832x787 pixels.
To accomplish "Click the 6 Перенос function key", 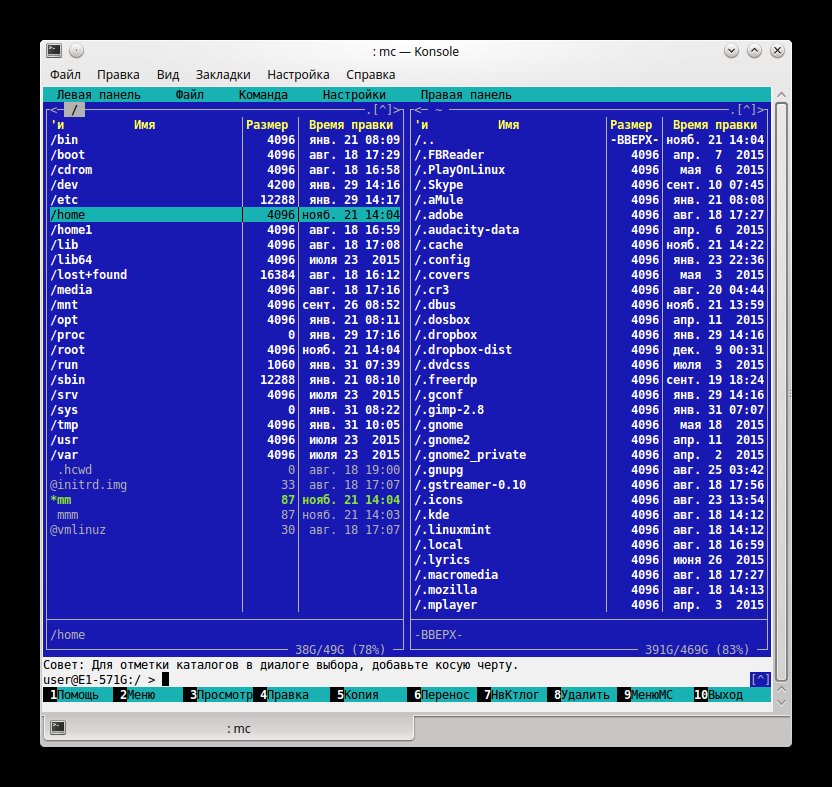I will click(x=441, y=694).
